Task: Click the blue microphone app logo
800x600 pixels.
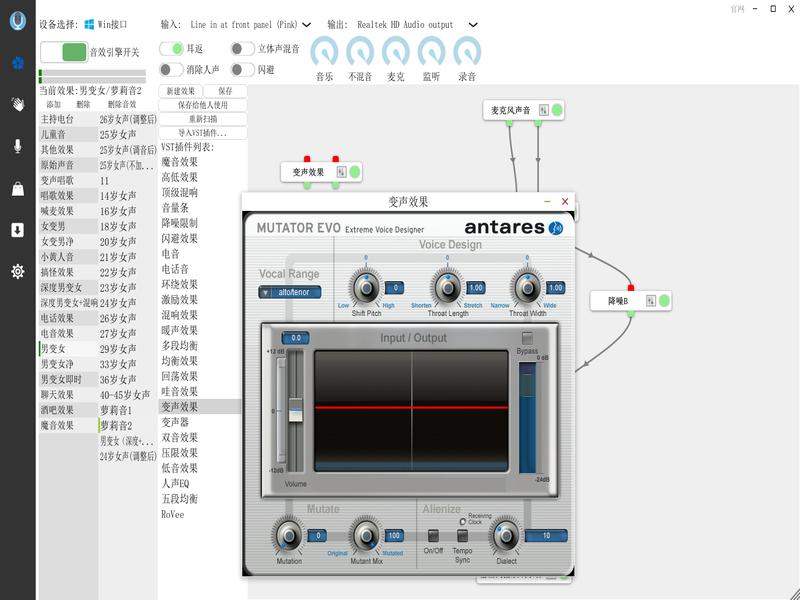Action: 17,20
